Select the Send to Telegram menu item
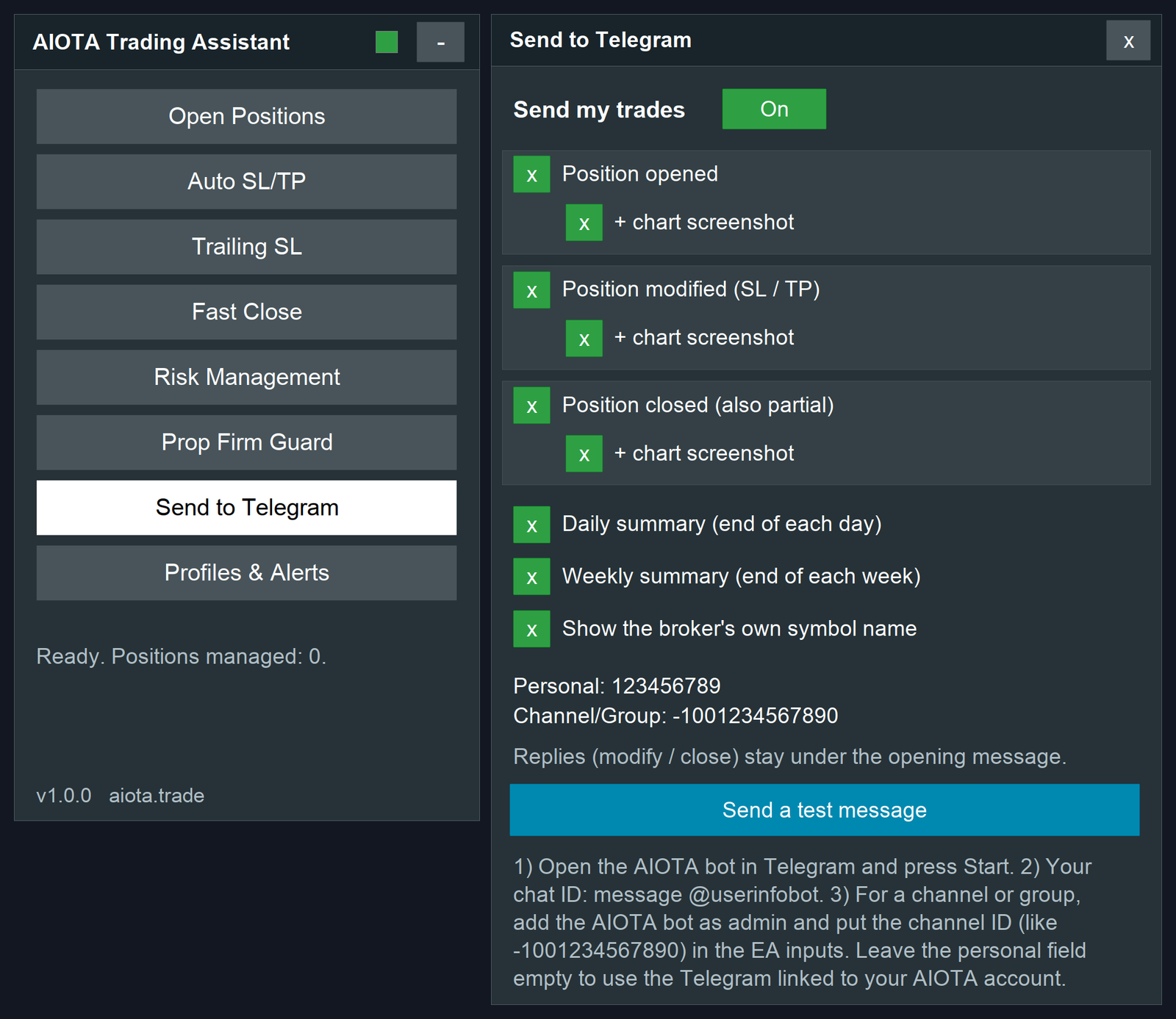The height and width of the screenshot is (1019, 1176). click(x=246, y=508)
